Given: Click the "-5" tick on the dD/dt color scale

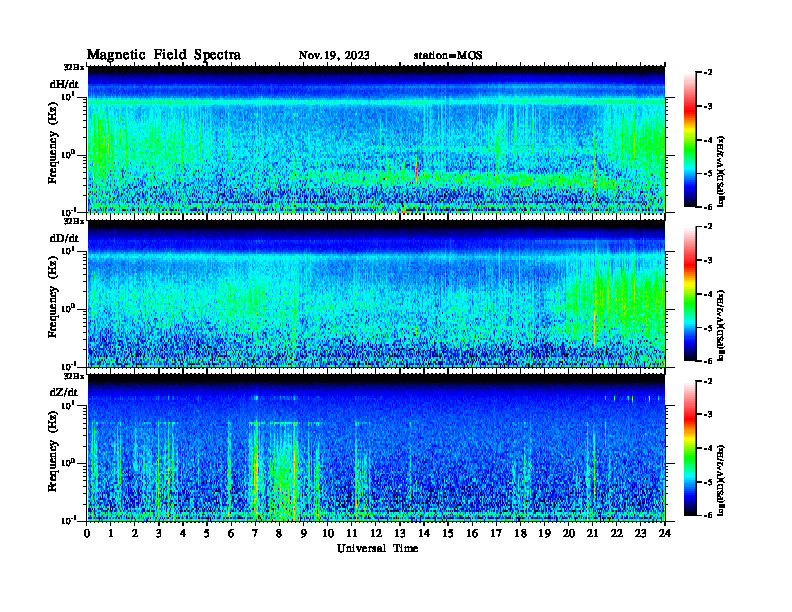Looking at the screenshot, I should click(x=708, y=328).
